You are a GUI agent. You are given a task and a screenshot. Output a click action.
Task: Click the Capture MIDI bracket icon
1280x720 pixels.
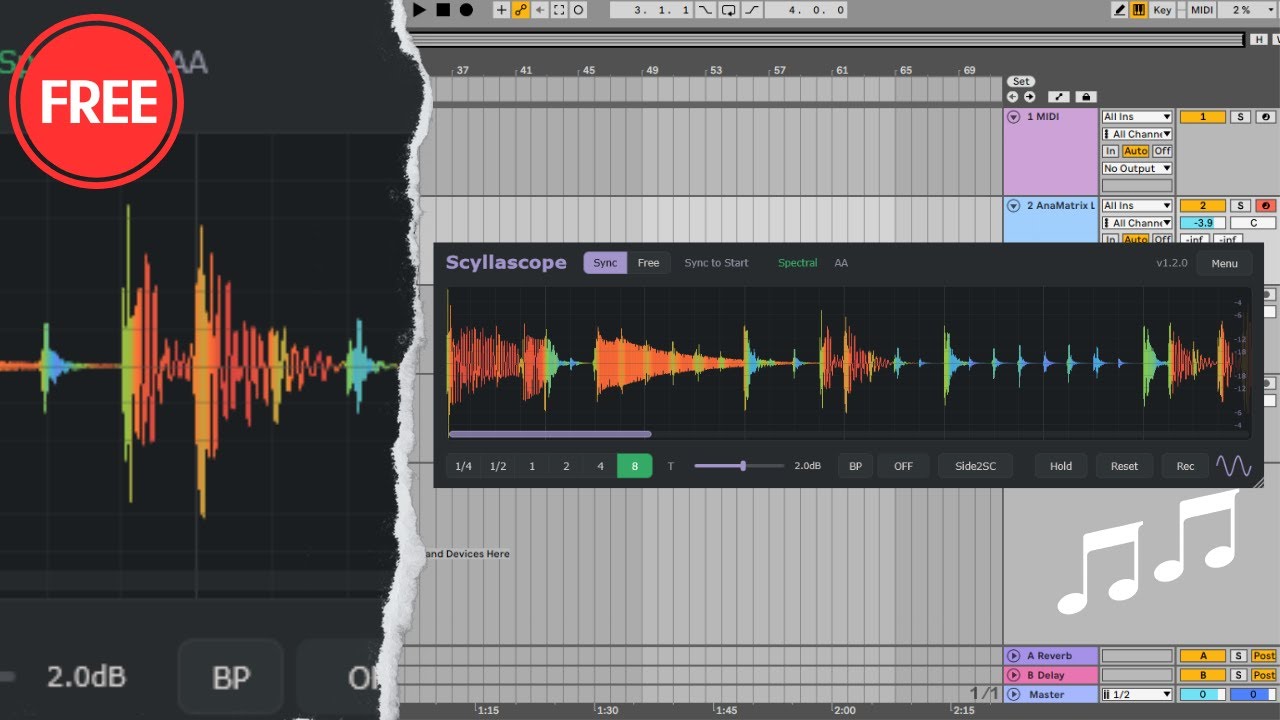[x=559, y=10]
